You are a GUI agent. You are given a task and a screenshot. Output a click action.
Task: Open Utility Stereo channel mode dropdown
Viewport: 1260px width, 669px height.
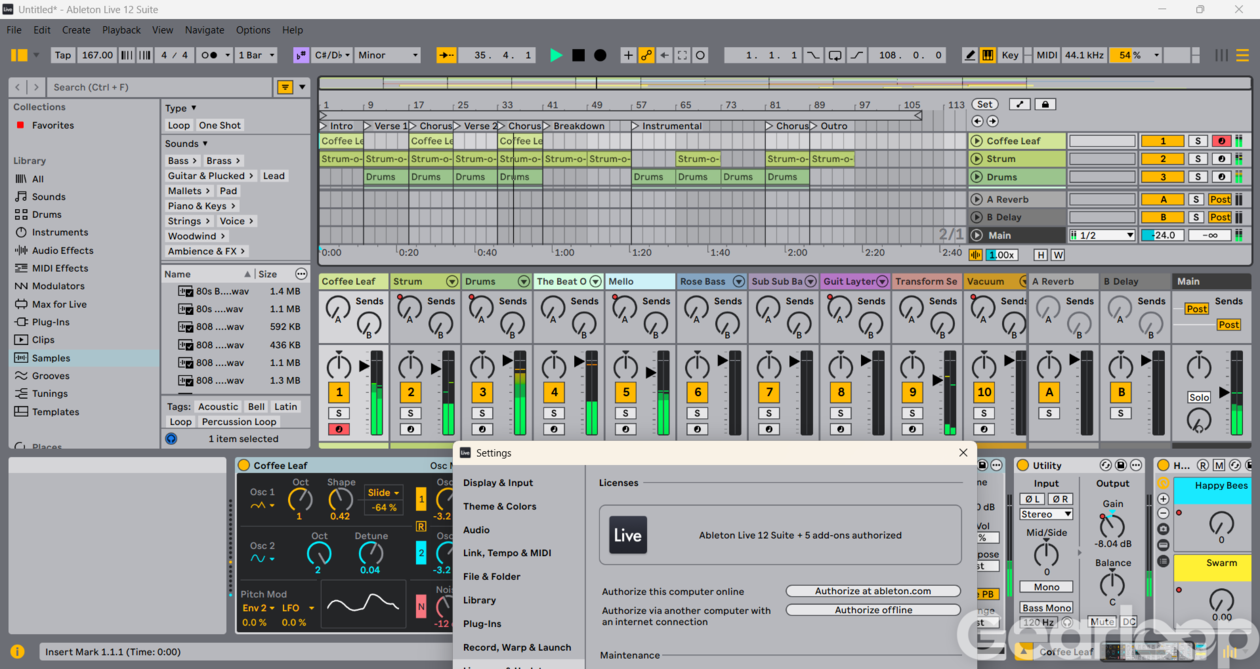point(1046,514)
